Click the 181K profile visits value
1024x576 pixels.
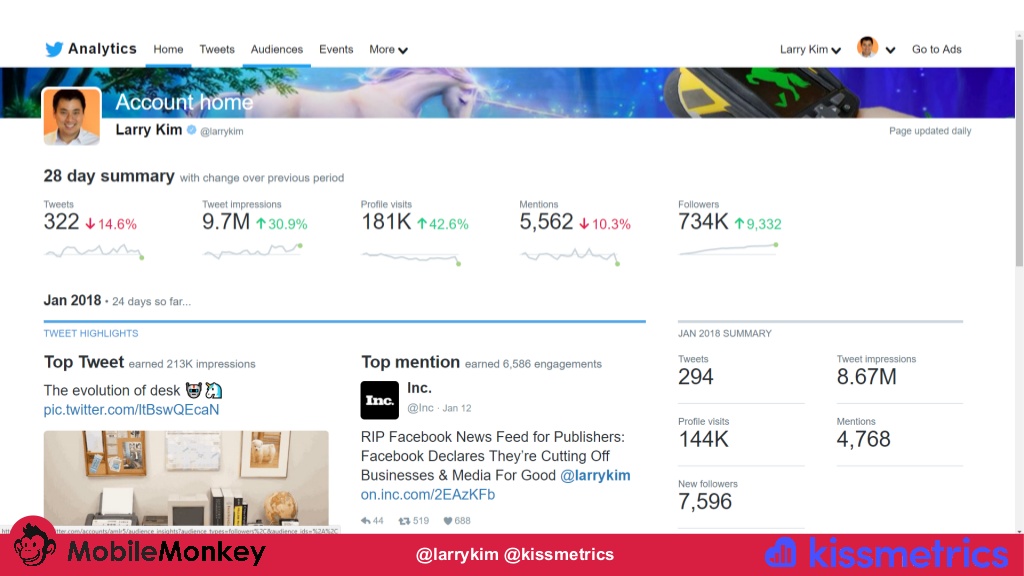coord(386,222)
